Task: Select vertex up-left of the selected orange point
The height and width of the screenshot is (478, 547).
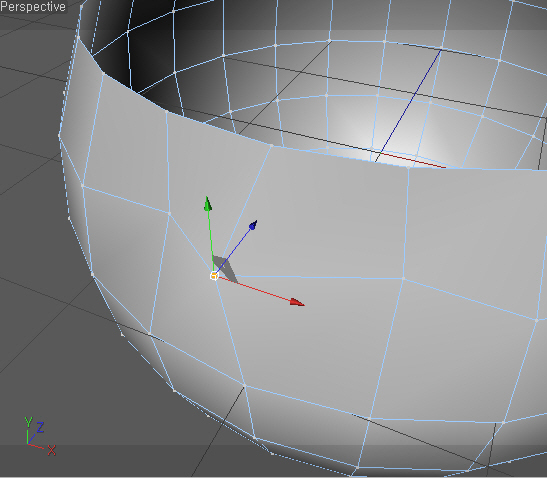Action: coord(170,213)
